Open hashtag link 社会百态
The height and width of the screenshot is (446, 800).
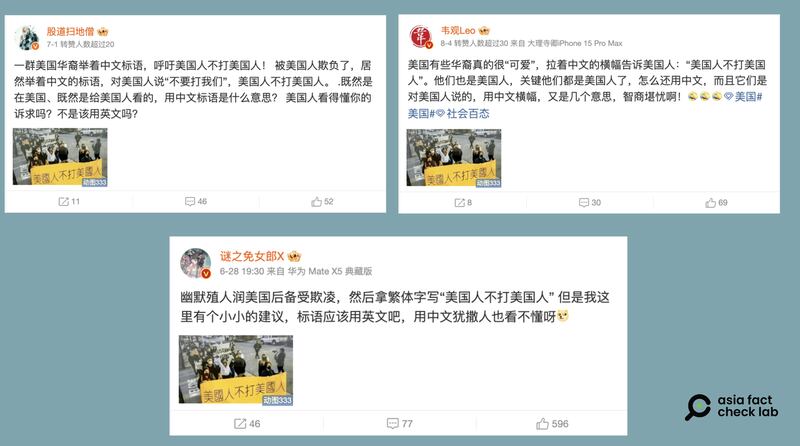[468, 114]
